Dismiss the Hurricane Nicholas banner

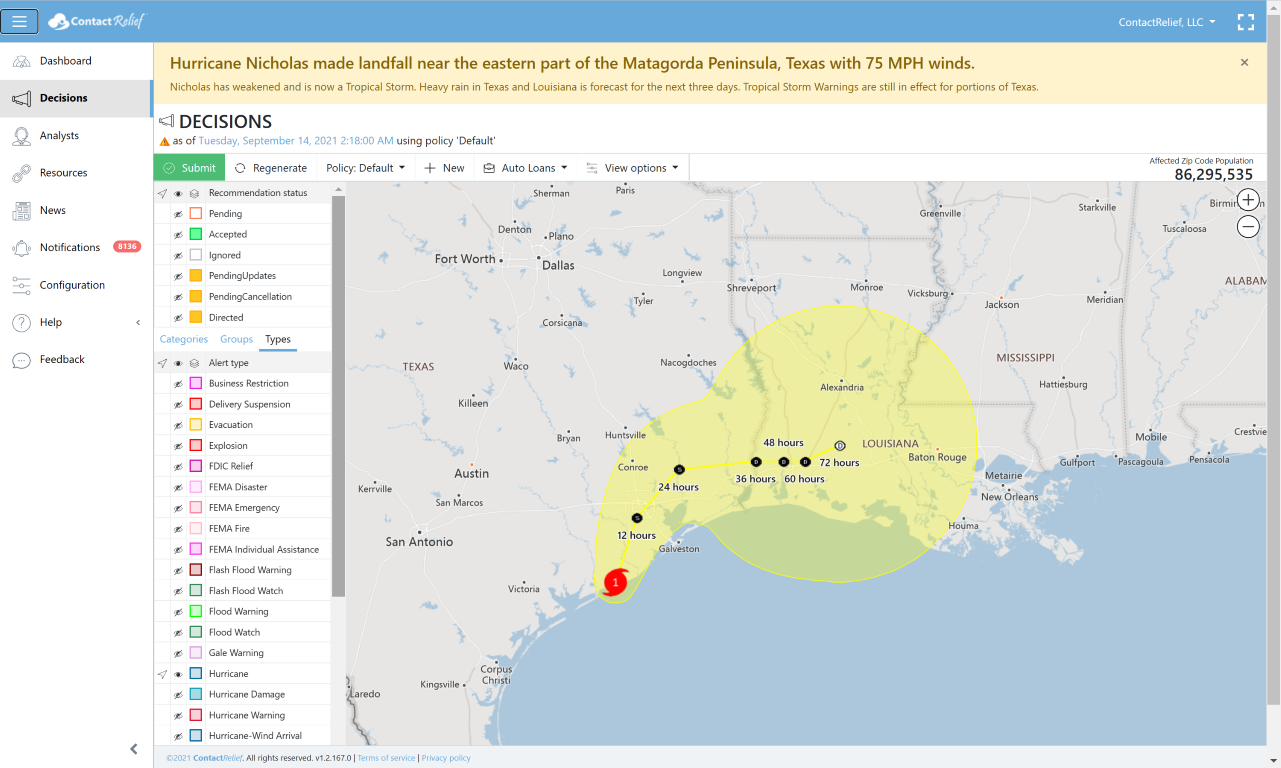[1244, 62]
